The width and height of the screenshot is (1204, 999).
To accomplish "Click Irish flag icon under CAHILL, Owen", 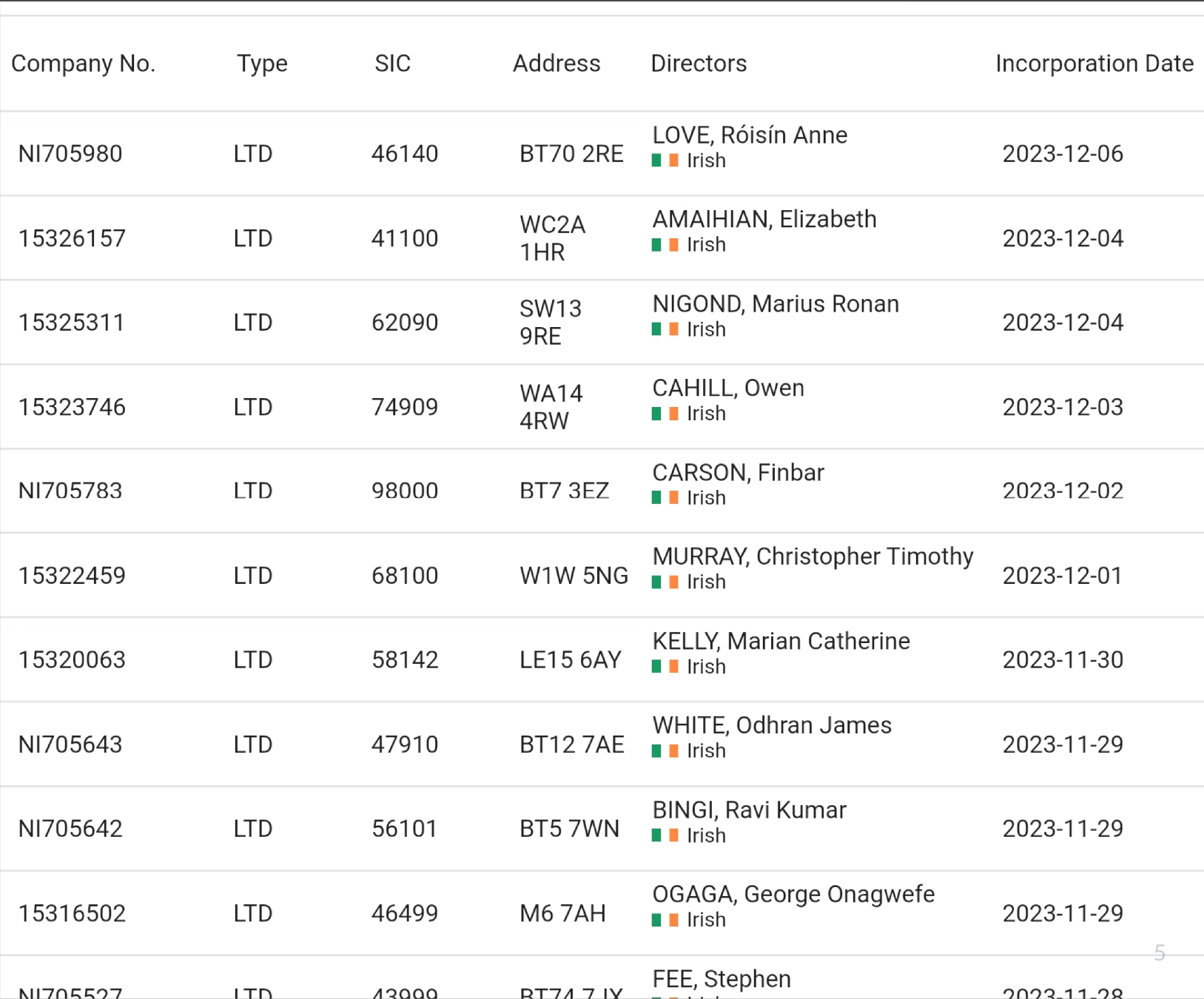I will tap(665, 414).
